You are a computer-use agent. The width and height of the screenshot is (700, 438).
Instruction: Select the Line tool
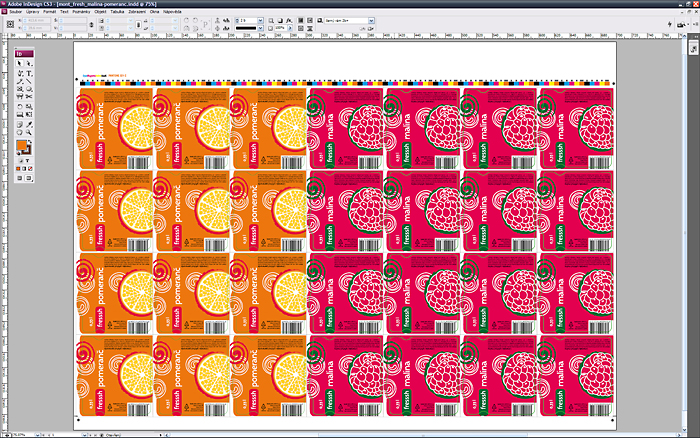pos(29,81)
